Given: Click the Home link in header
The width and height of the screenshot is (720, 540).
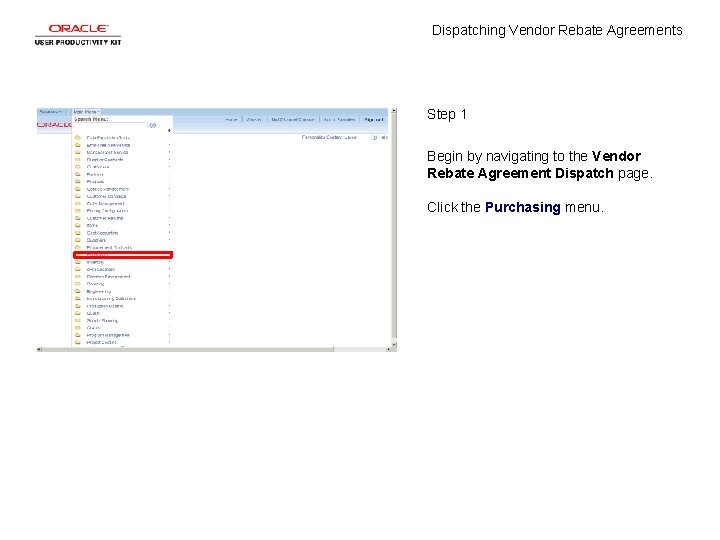Looking at the screenshot, I should coord(231,119).
